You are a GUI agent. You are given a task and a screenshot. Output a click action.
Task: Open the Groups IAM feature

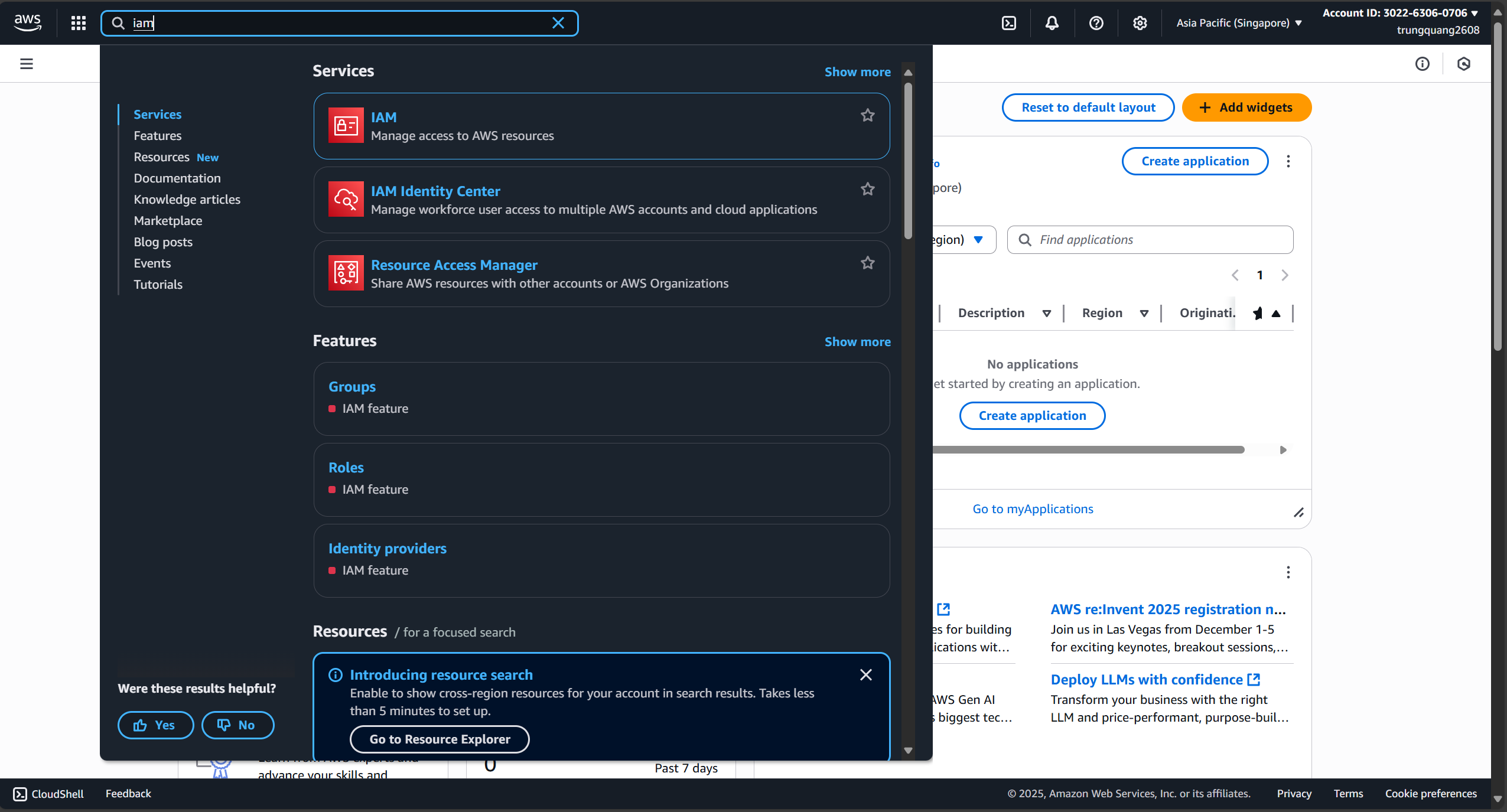click(351, 387)
